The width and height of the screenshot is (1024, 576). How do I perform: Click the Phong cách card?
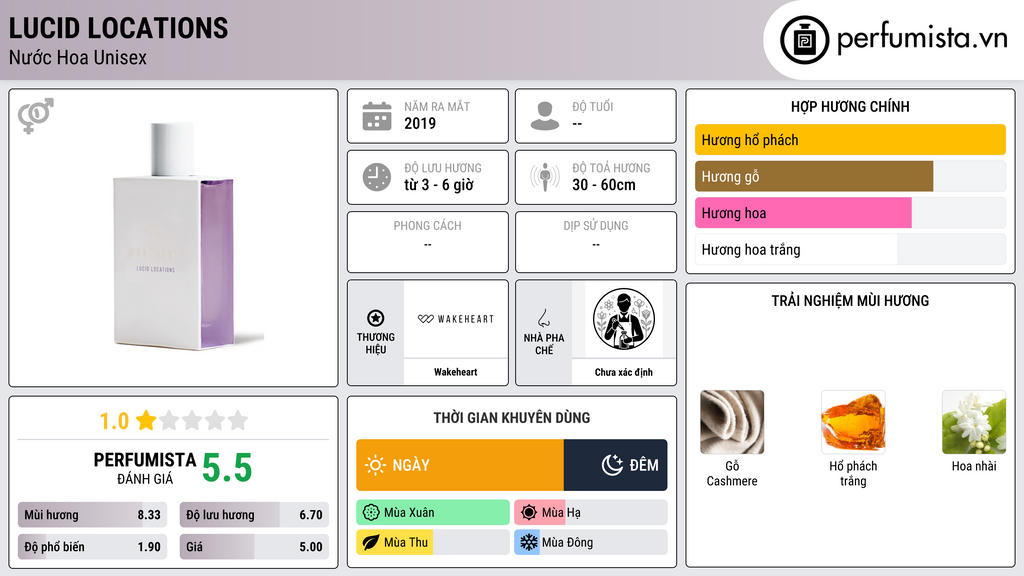428,242
